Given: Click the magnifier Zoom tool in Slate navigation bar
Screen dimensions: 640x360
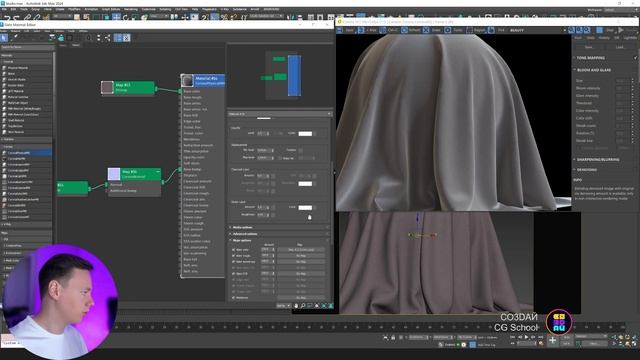Looking at the screenshot, I should 303,306.
